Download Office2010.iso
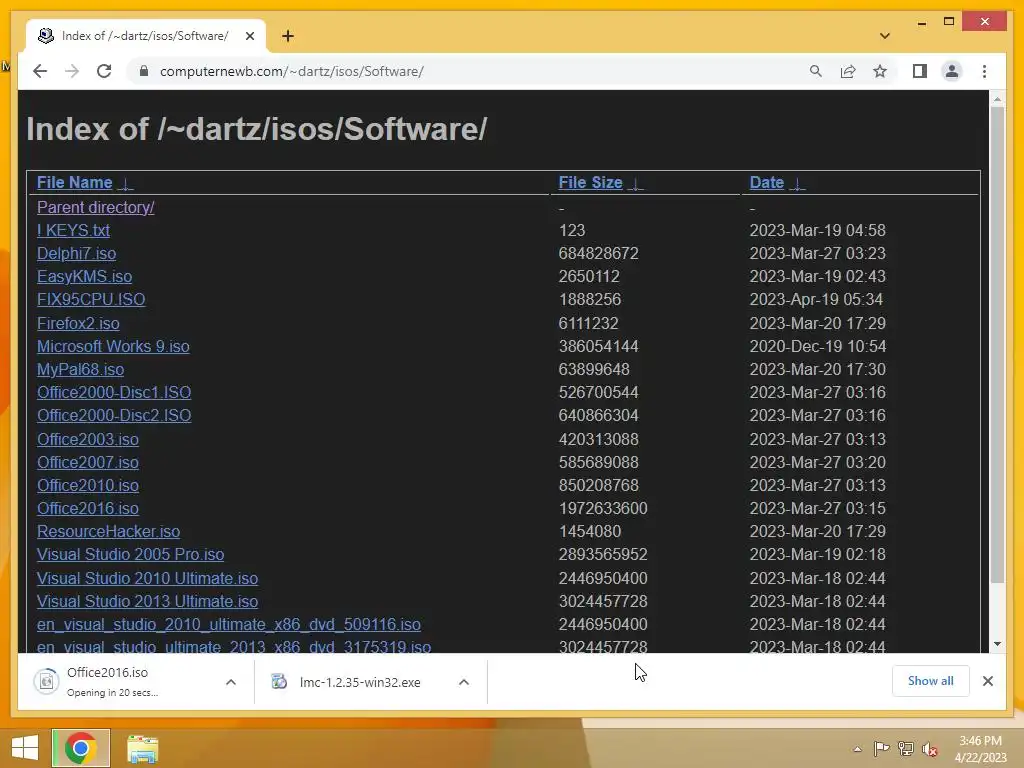This screenshot has width=1024, height=768. pos(88,485)
